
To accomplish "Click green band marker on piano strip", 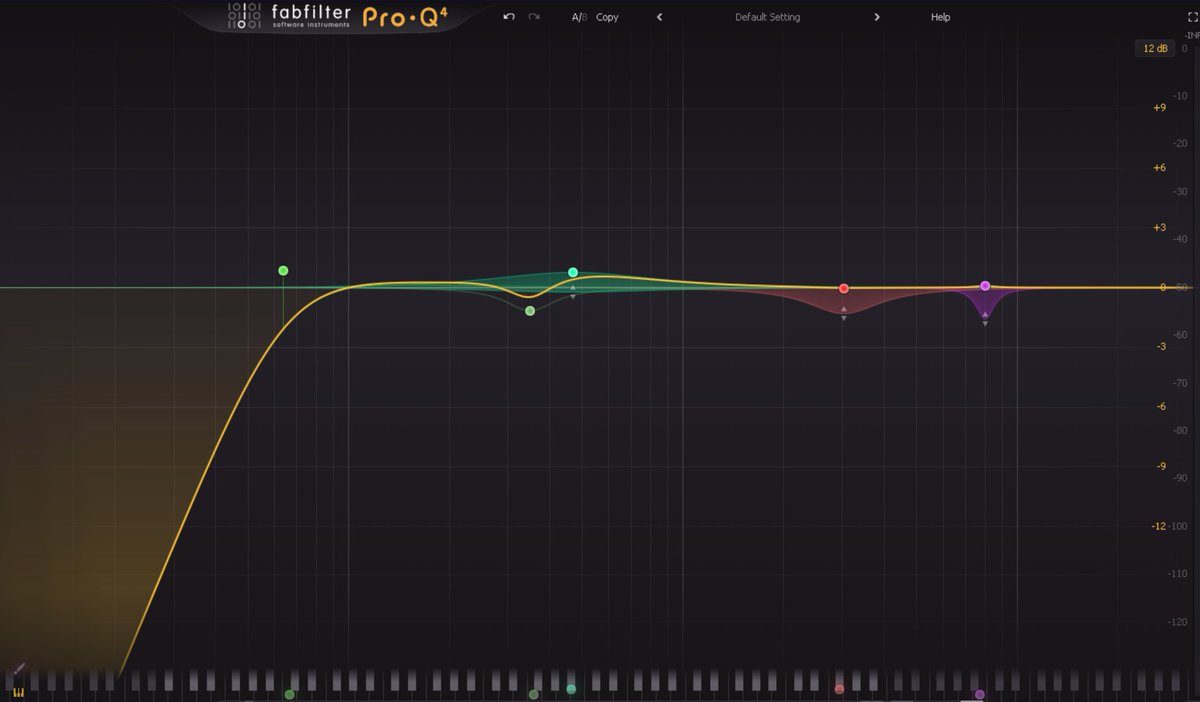I will (290, 694).
